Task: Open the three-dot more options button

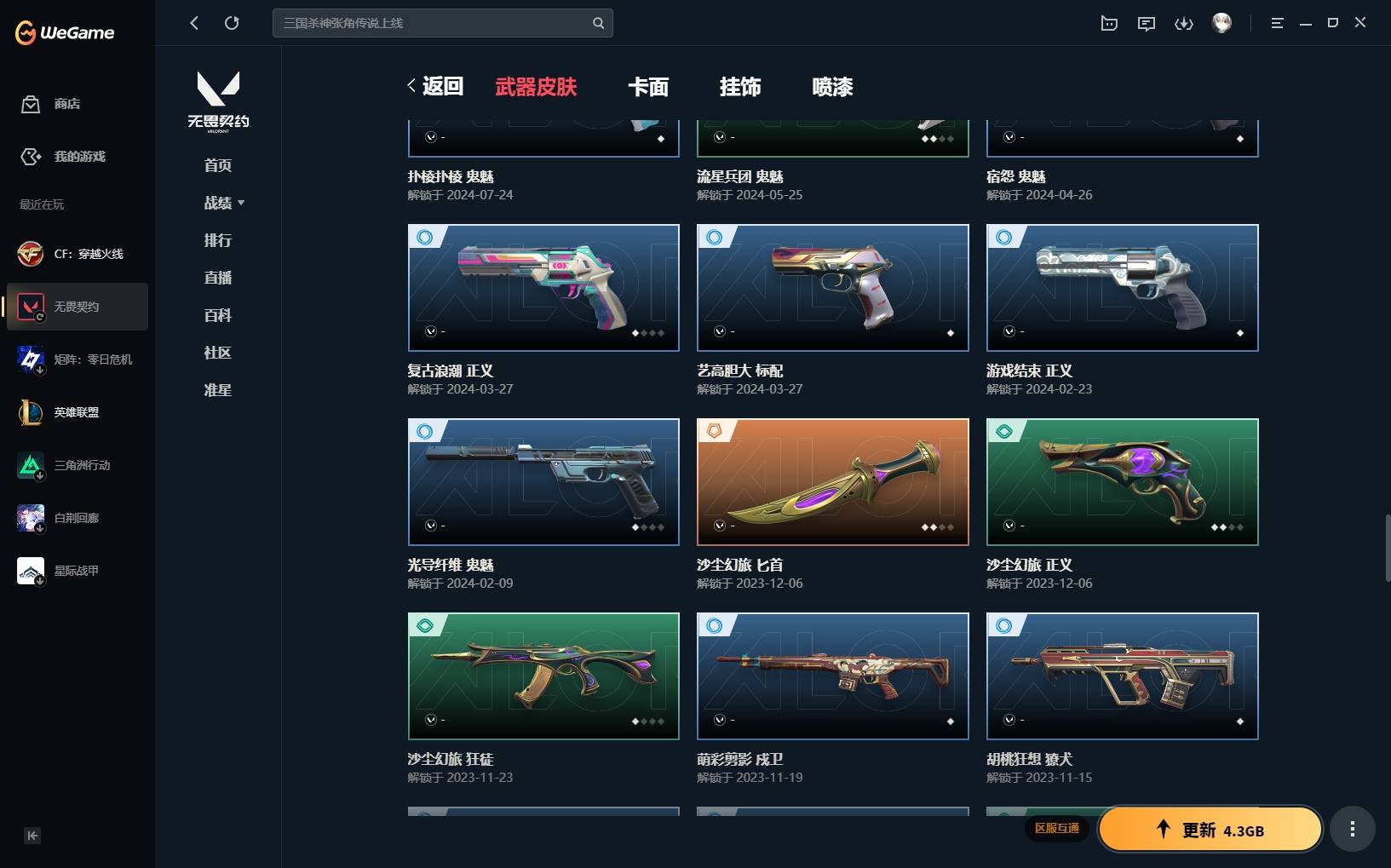Action: click(x=1353, y=829)
